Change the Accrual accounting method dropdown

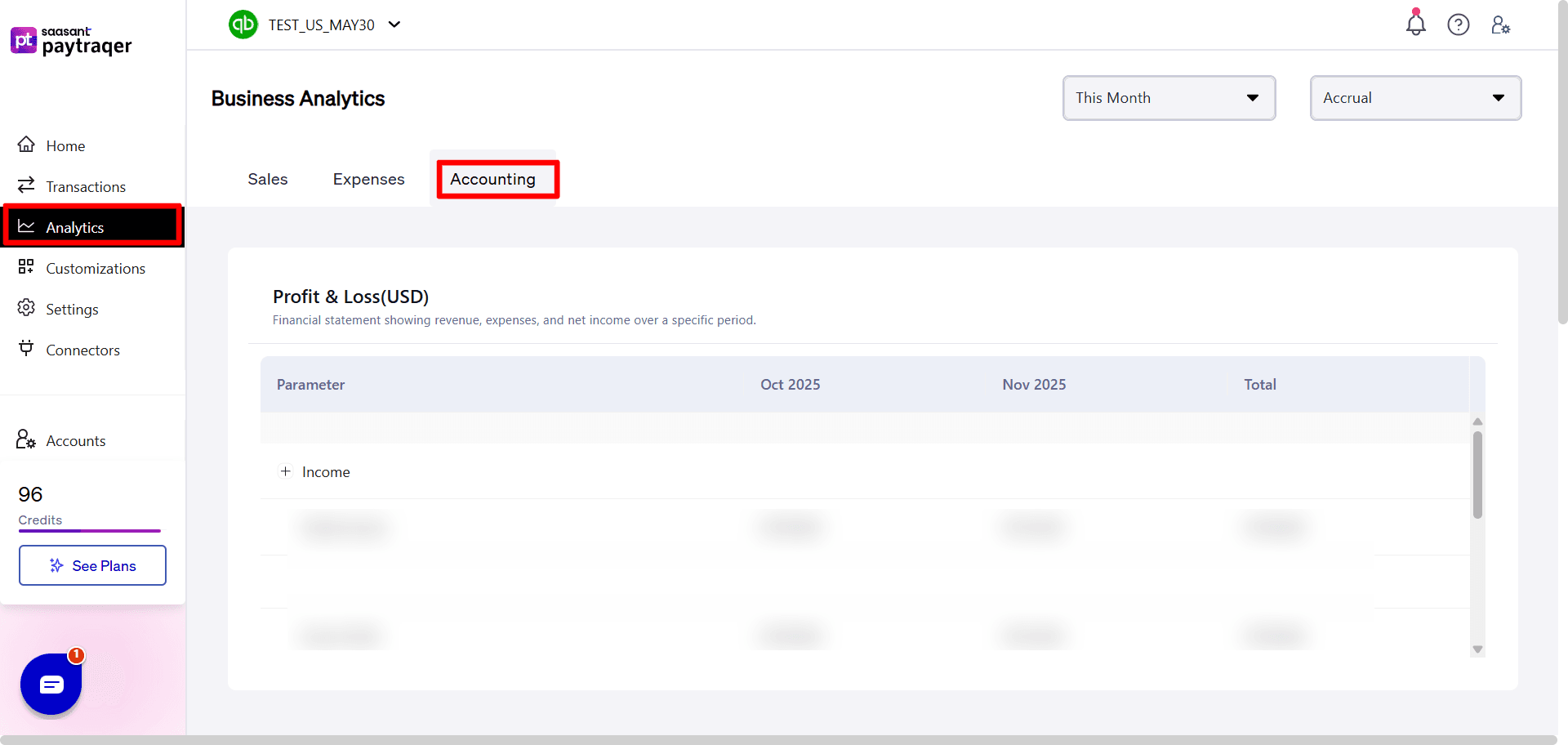pyautogui.click(x=1415, y=97)
